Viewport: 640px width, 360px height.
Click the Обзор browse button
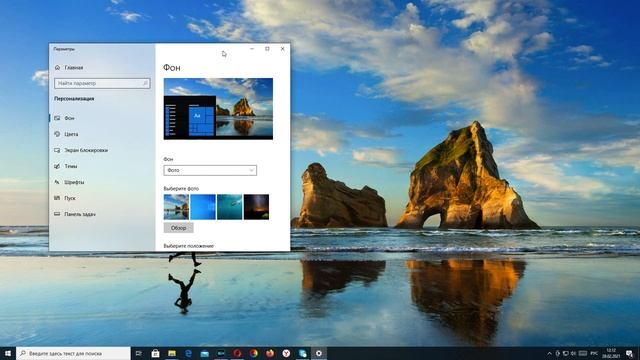(178, 228)
